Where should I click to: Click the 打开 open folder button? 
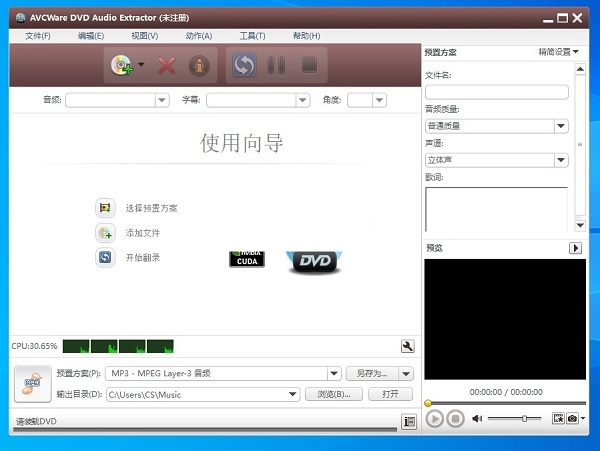click(x=390, y=394)
